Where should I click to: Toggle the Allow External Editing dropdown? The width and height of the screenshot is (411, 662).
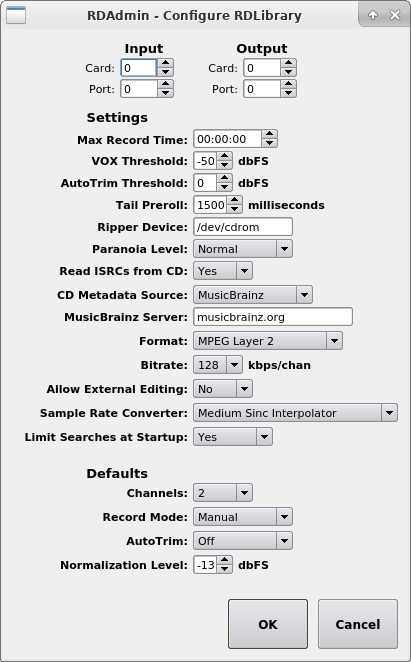223,389
